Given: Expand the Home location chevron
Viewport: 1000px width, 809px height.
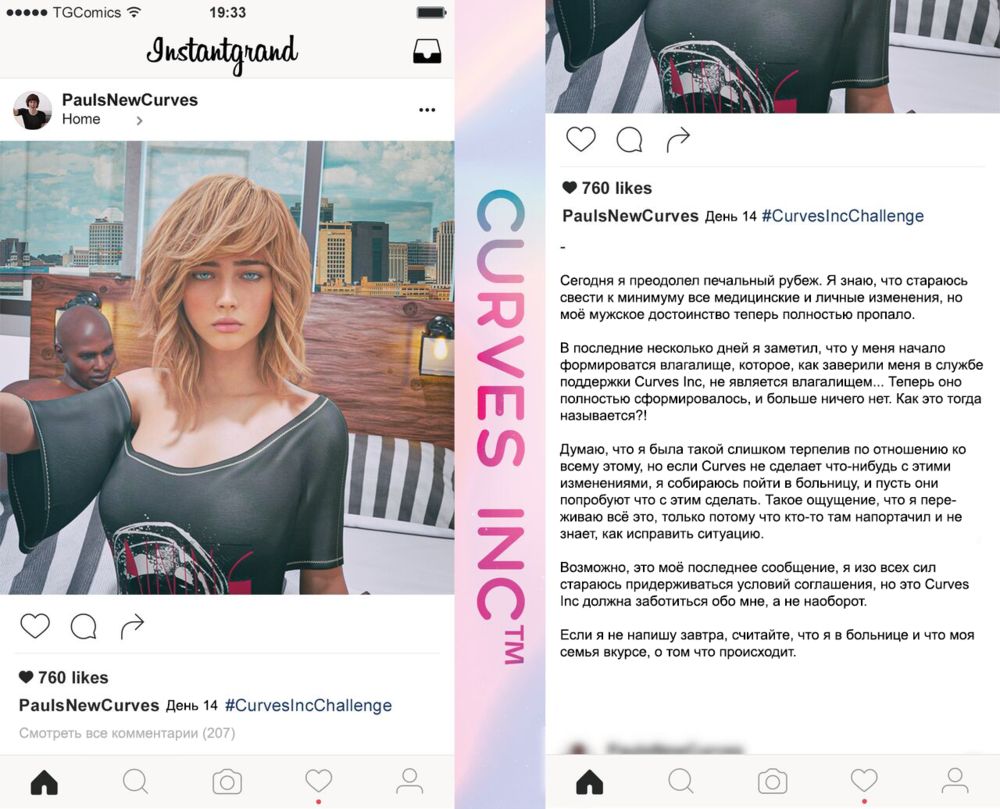Looking at the screenshot, I should pos(139,120).
